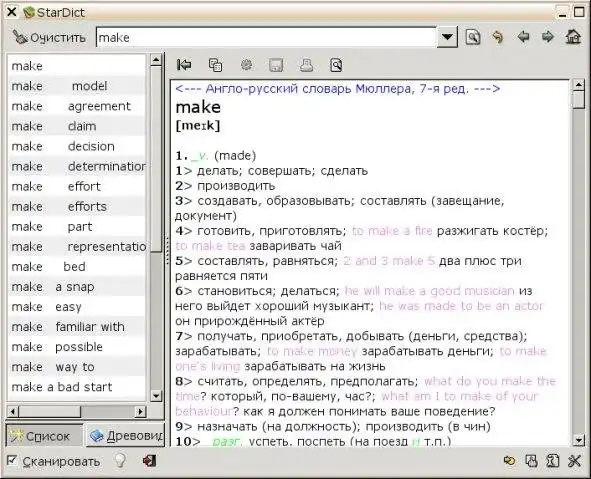
Task: Click the undo curved arrow icon
Action: point(498,37)
